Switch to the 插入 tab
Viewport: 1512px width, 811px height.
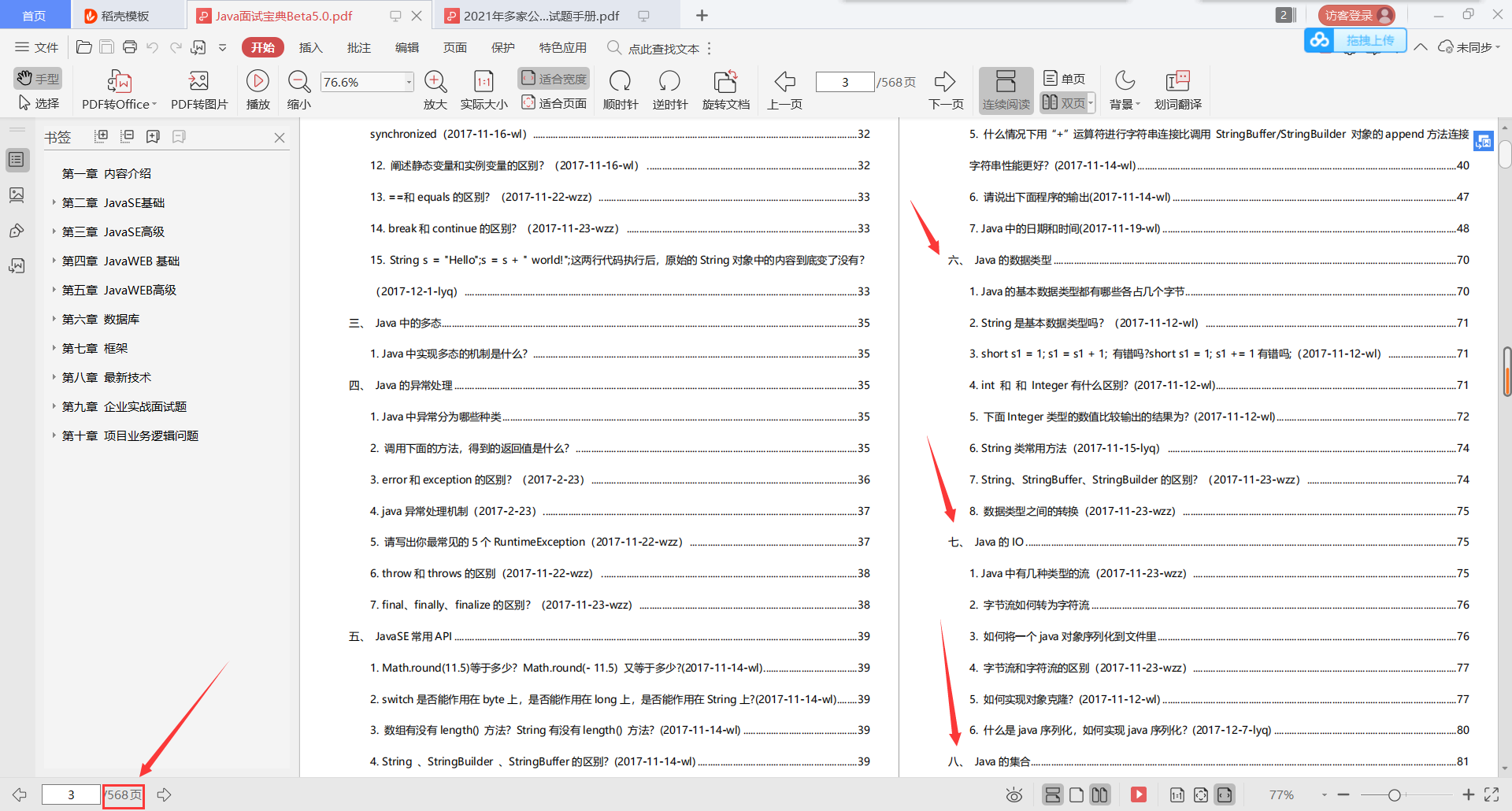[311, 47]
